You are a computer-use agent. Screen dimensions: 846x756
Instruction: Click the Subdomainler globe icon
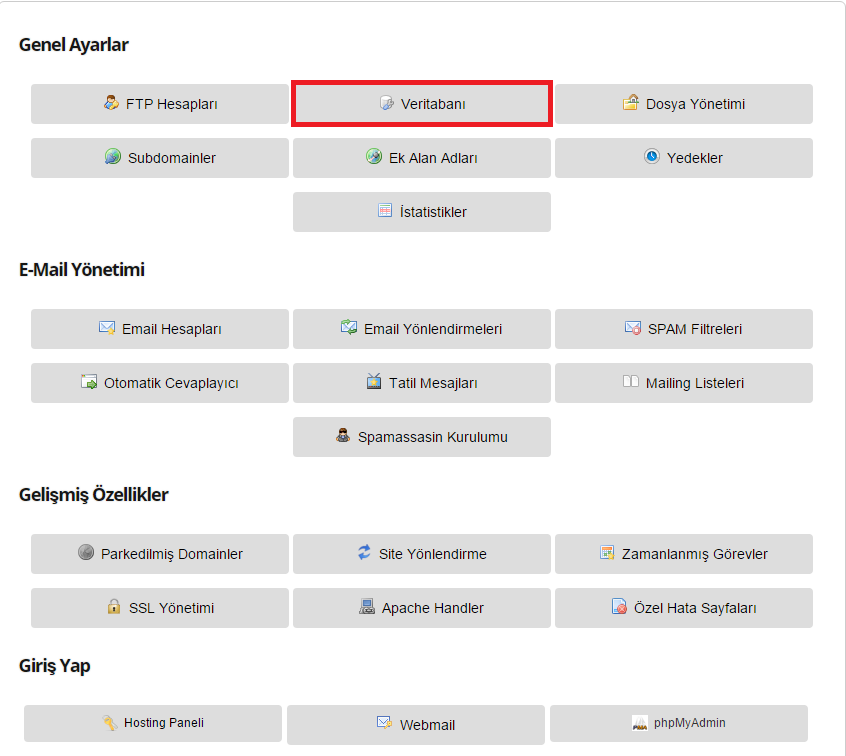(x=113, y=156)
